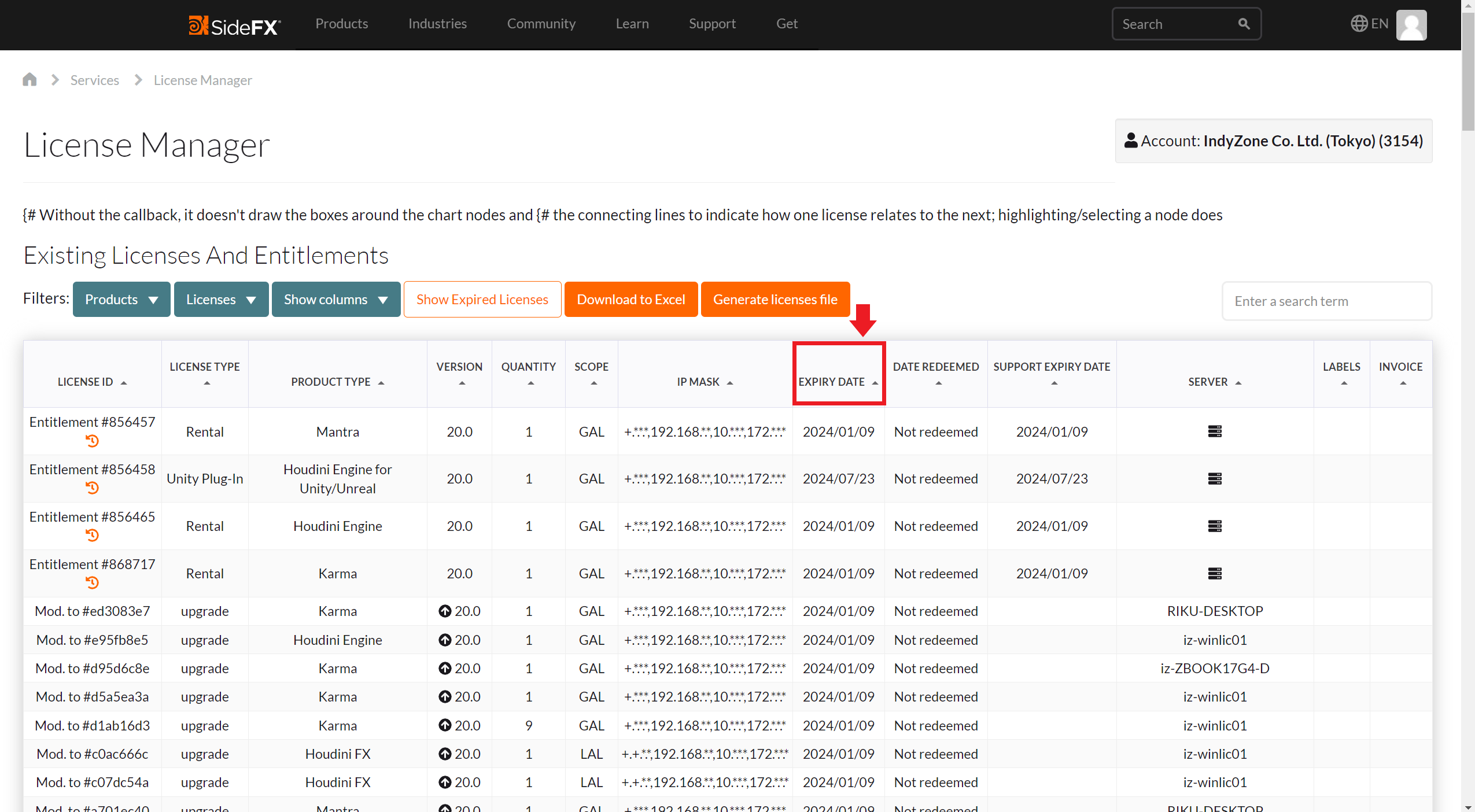The width and height of the screenshot is (1475, 812).
Task: Sort table by Version column
Action: [459, 374]
